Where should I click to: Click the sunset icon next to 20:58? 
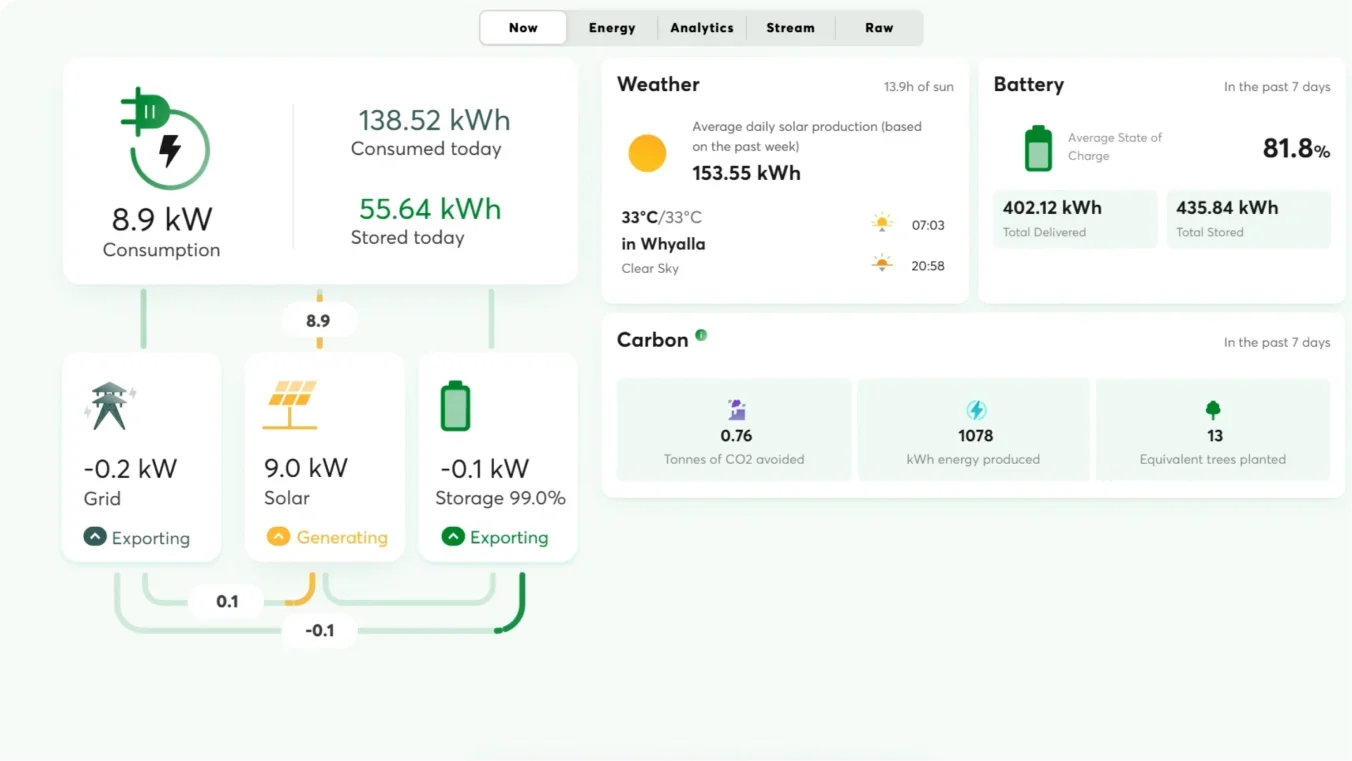(882, 264)
